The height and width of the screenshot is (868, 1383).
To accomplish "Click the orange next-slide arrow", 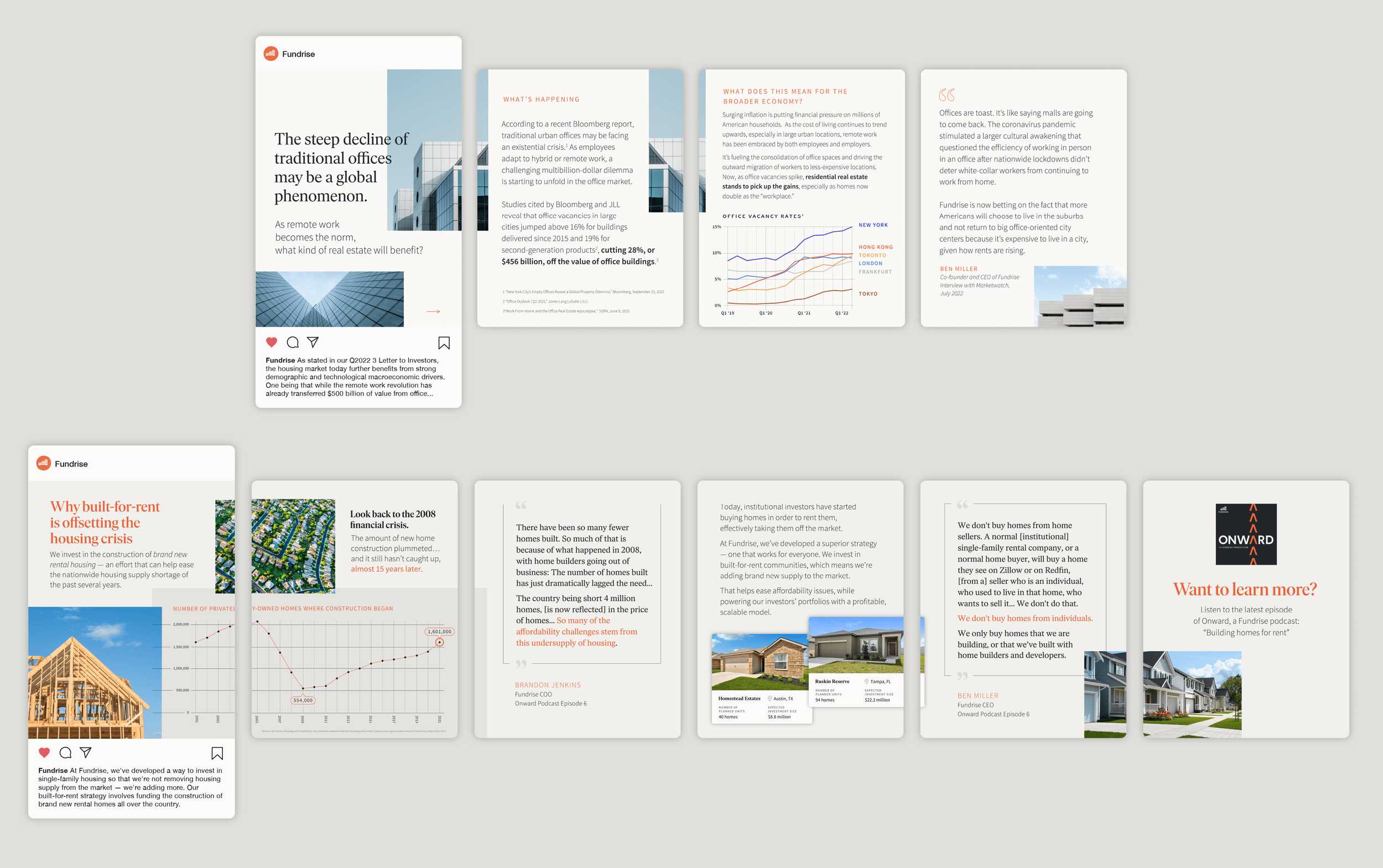I will coord(434,311).
